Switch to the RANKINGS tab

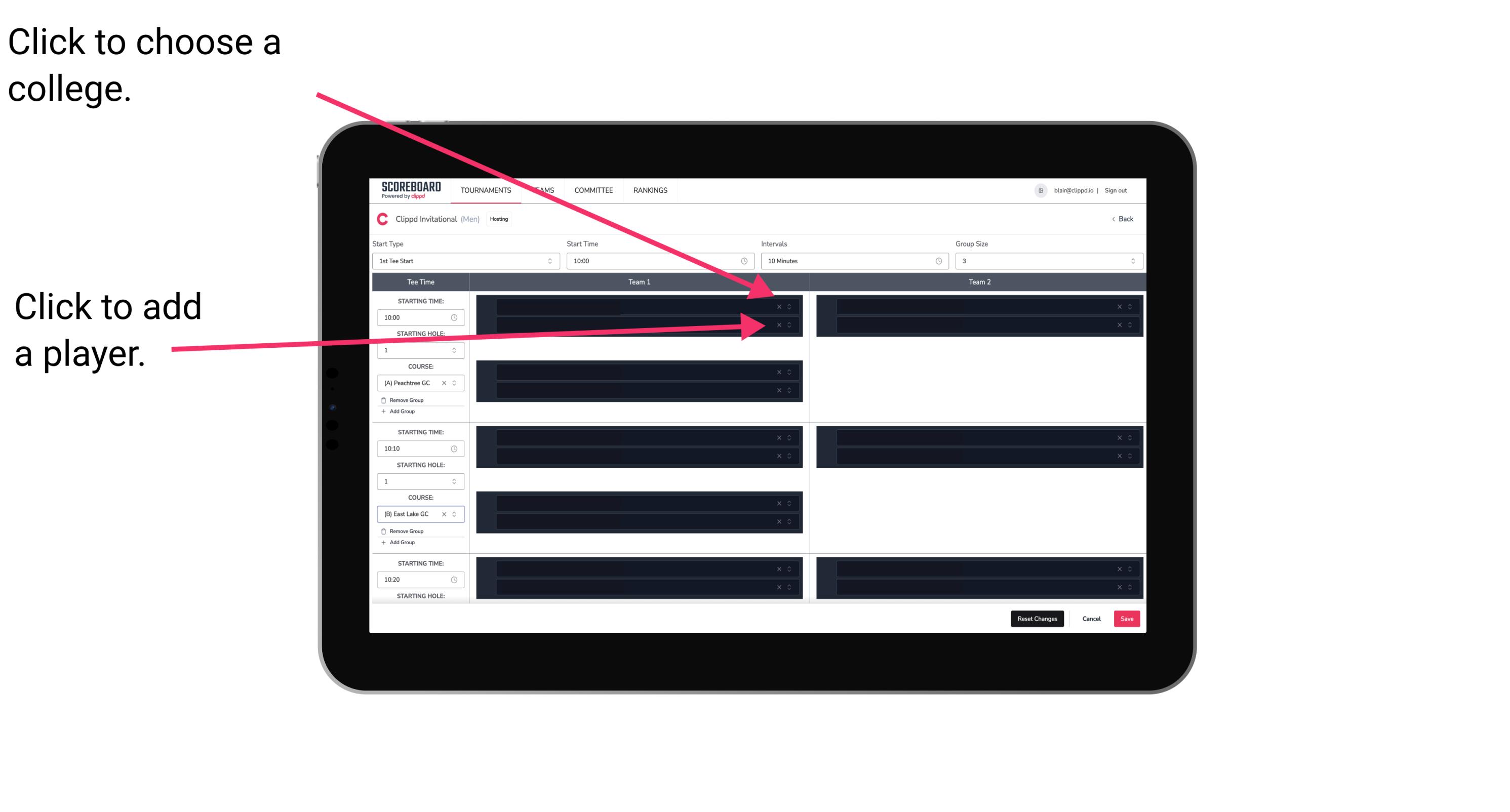coord(651,191)
